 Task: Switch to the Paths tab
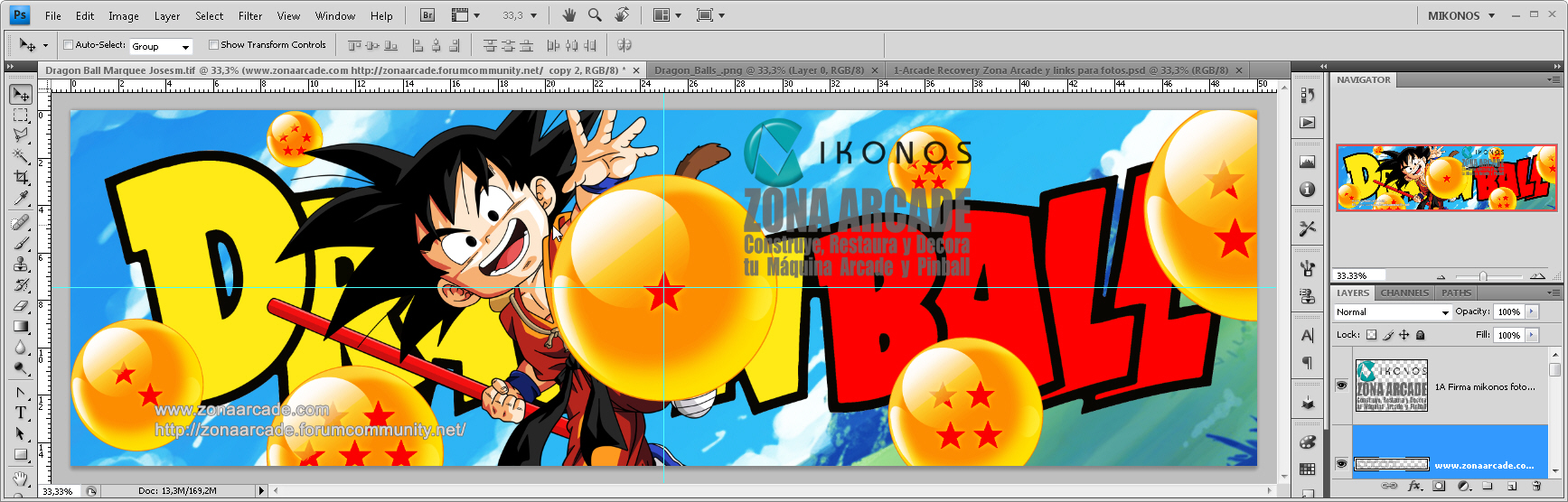[1456, 293]
